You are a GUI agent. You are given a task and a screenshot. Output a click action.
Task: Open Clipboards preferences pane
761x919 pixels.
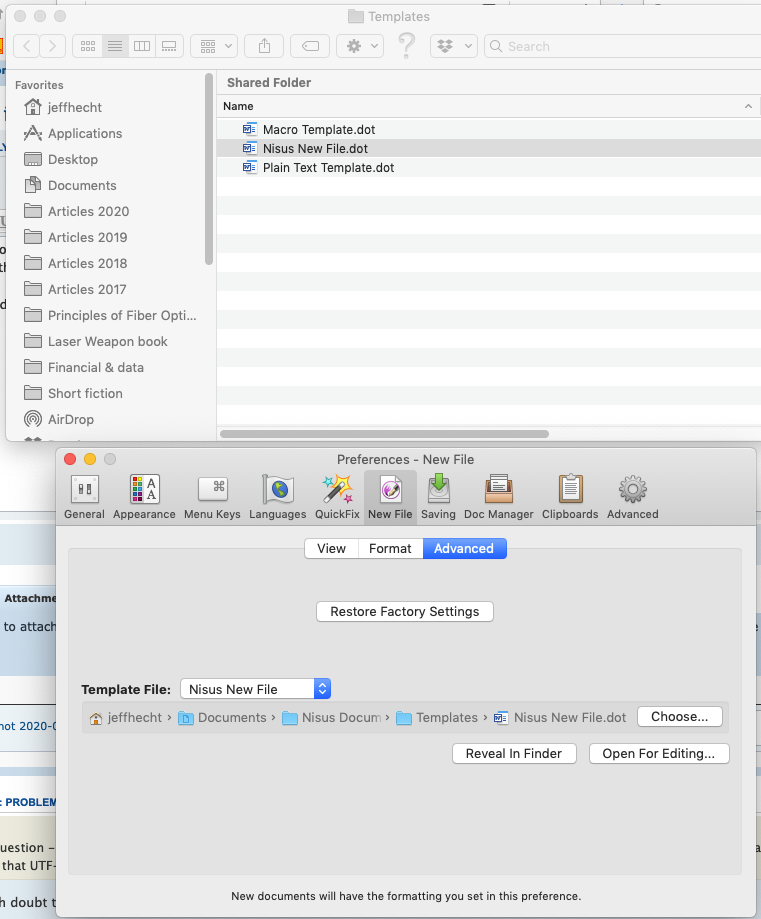[570, 497]
